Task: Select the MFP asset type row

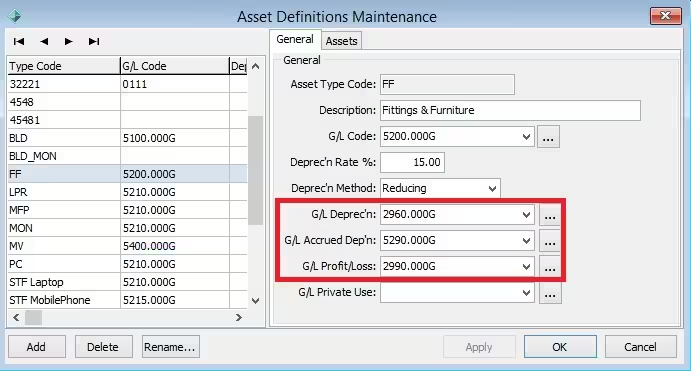Action: [128, 210]
